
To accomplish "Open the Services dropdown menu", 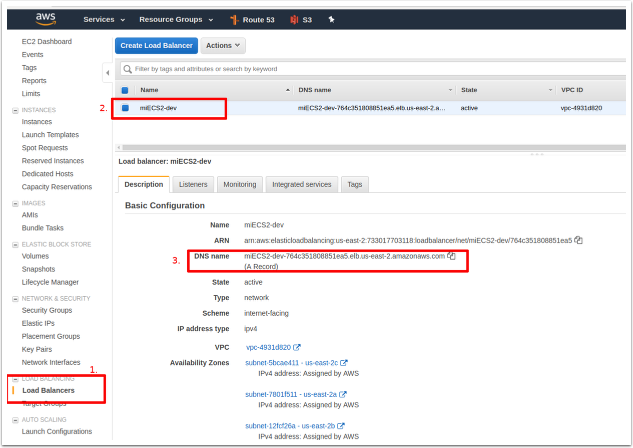I will [x=104, y=19].
